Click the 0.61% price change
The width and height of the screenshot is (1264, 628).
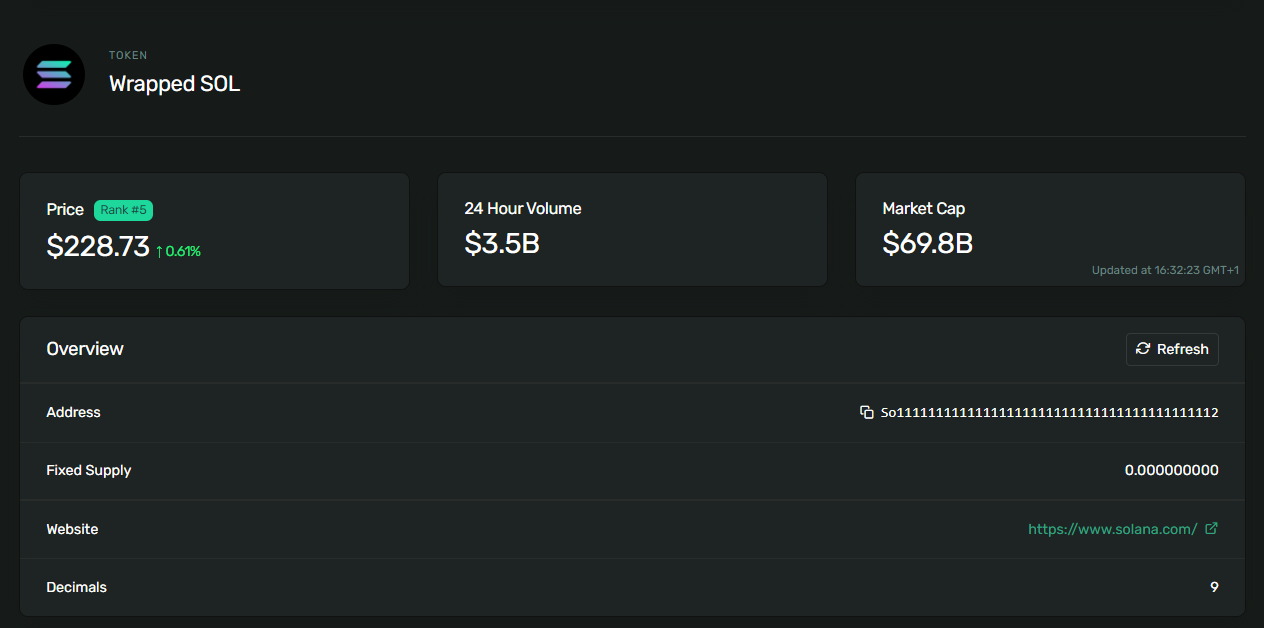[x=183, y=251]
